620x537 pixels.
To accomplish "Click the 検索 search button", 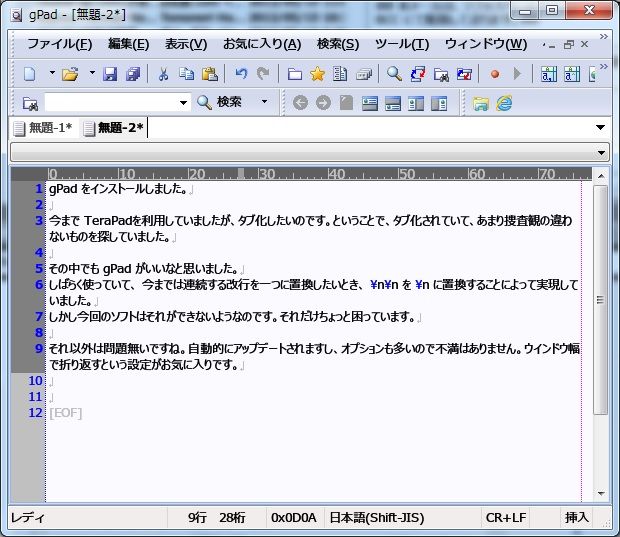I will 219,102.
